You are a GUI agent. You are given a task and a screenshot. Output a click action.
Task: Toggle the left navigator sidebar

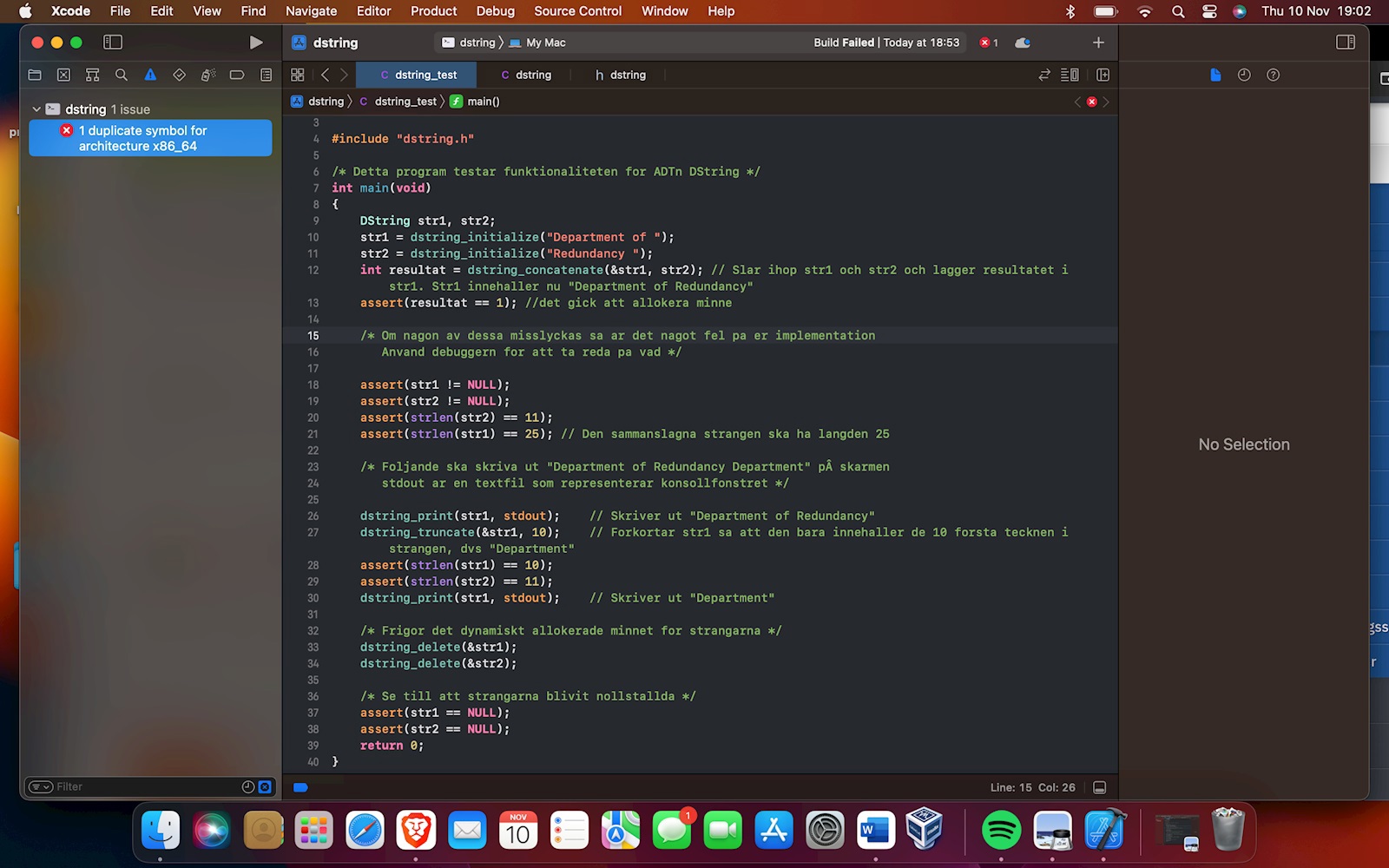click(113, 43)
